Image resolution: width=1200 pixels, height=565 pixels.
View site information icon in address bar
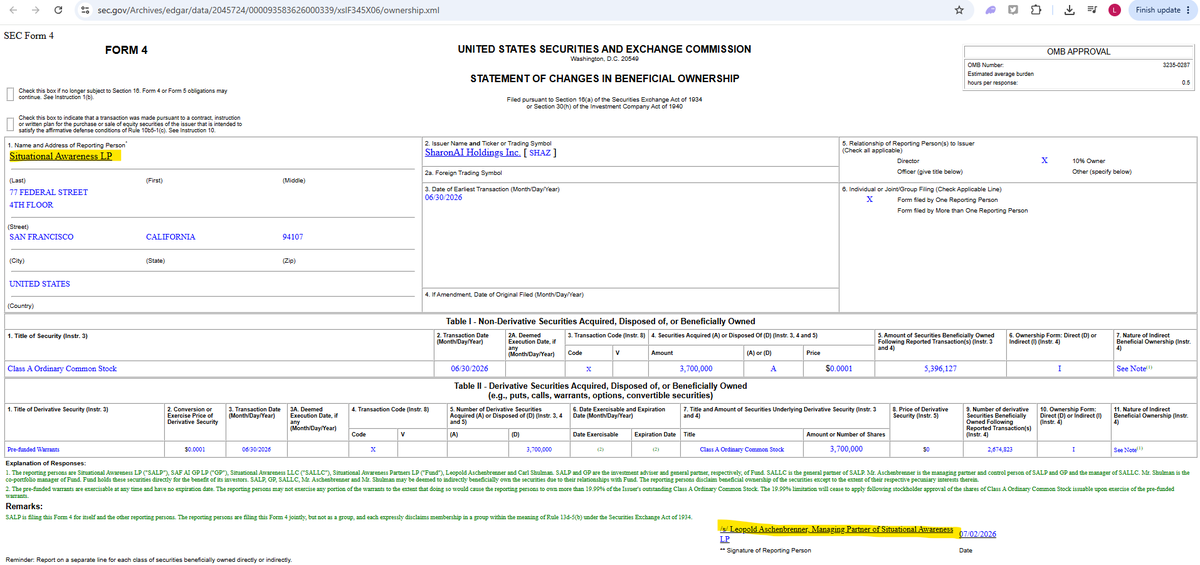[85, 10]
